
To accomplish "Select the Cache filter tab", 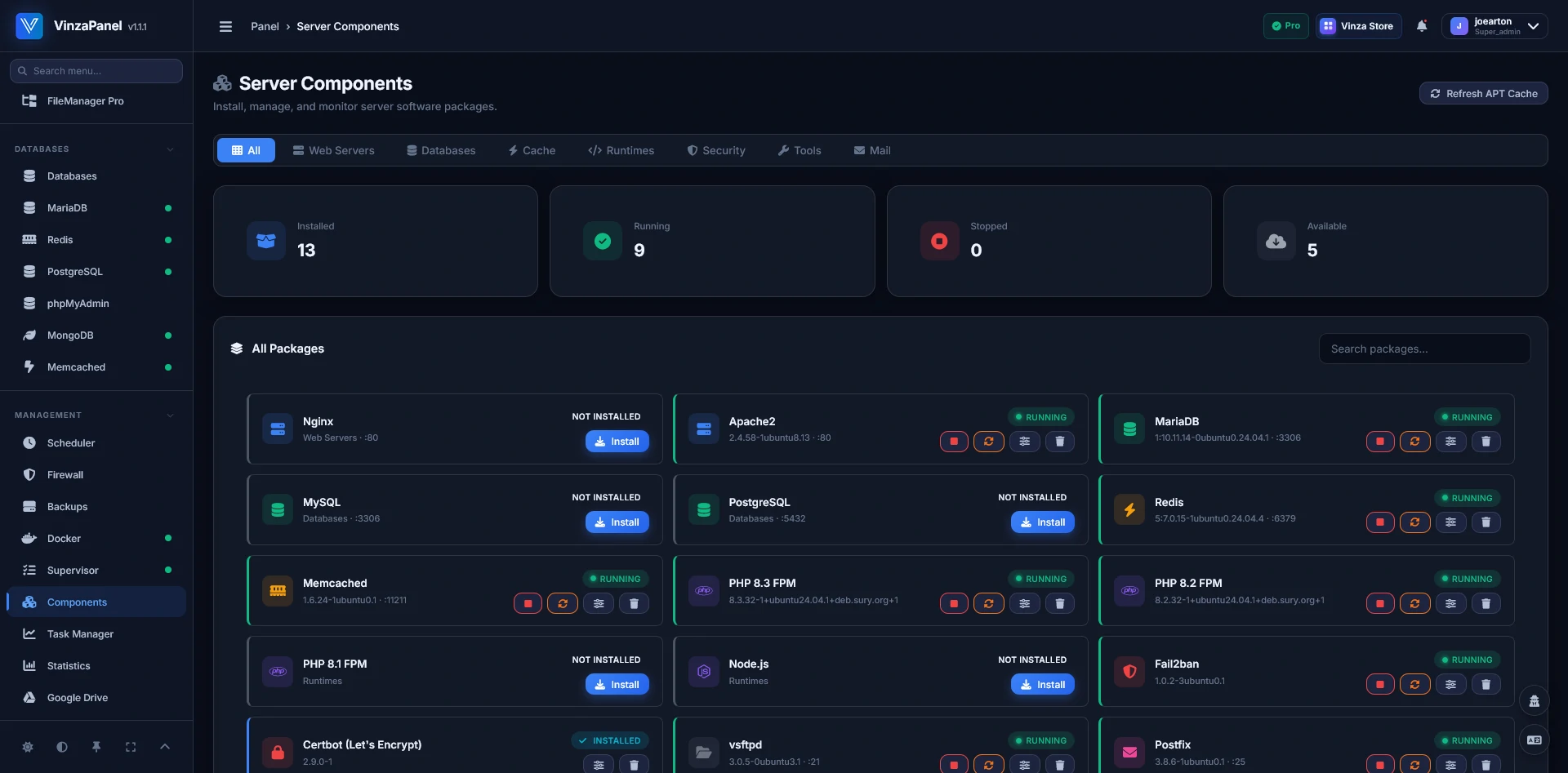I will (x=532, y=150).
